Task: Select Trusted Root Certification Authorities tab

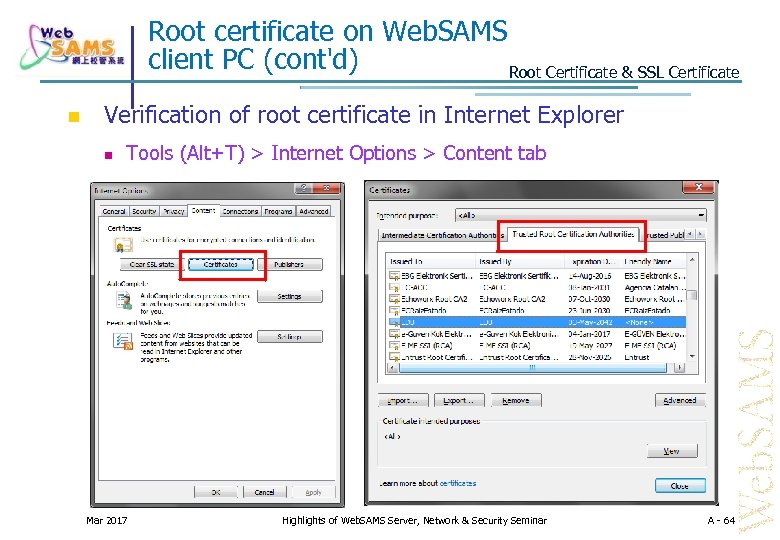Action: point(573,234)
